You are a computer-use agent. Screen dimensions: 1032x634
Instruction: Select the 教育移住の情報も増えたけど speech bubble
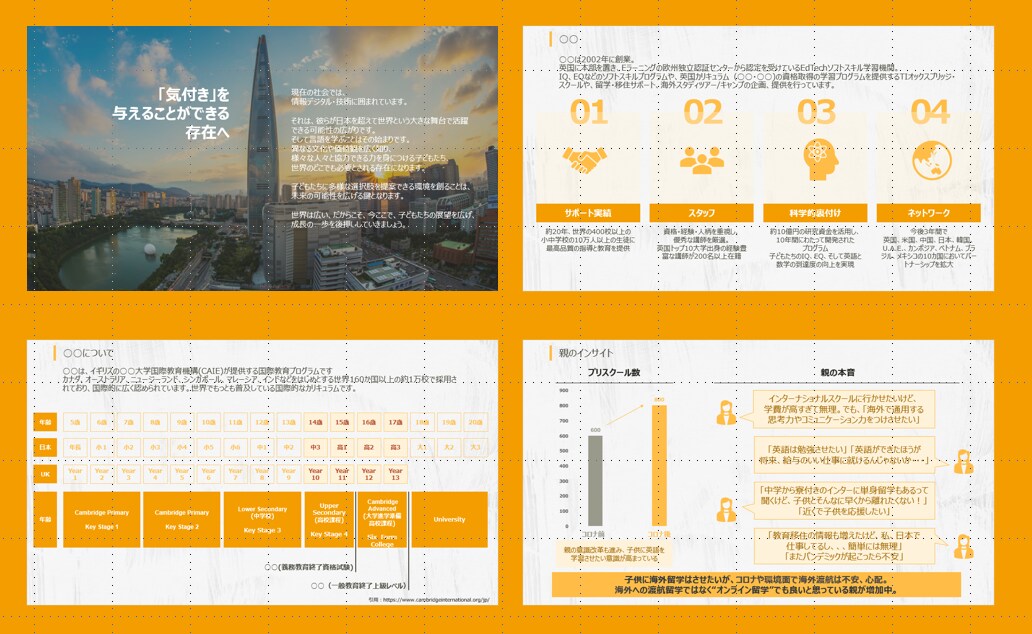point(844,546)
